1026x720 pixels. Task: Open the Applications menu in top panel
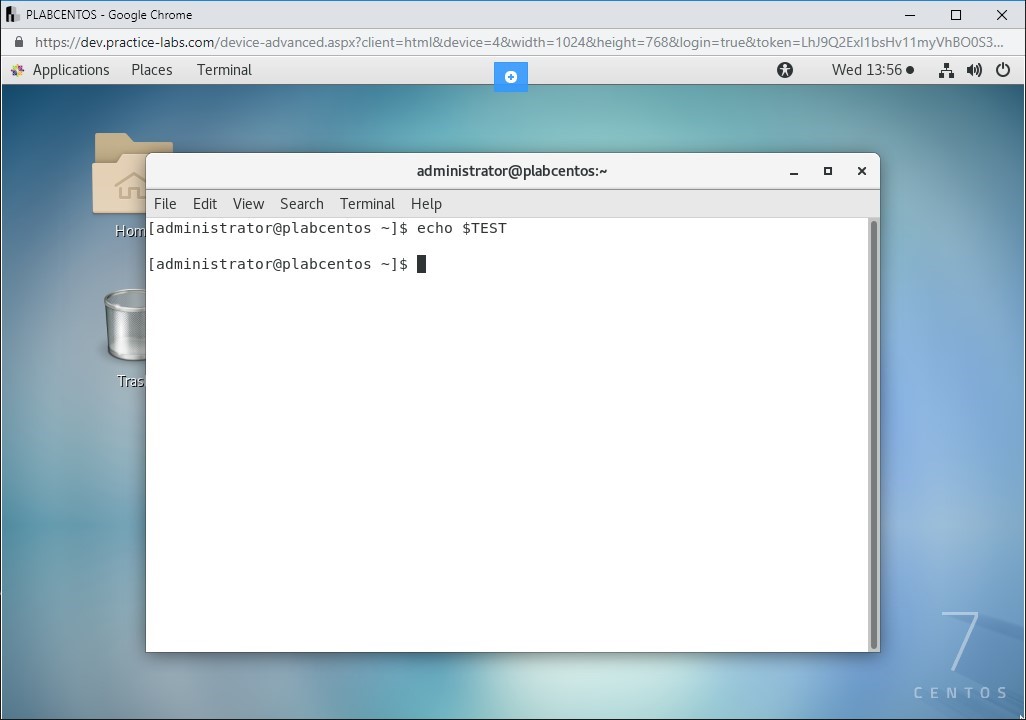pyautogui.click(x=70, y=70)
